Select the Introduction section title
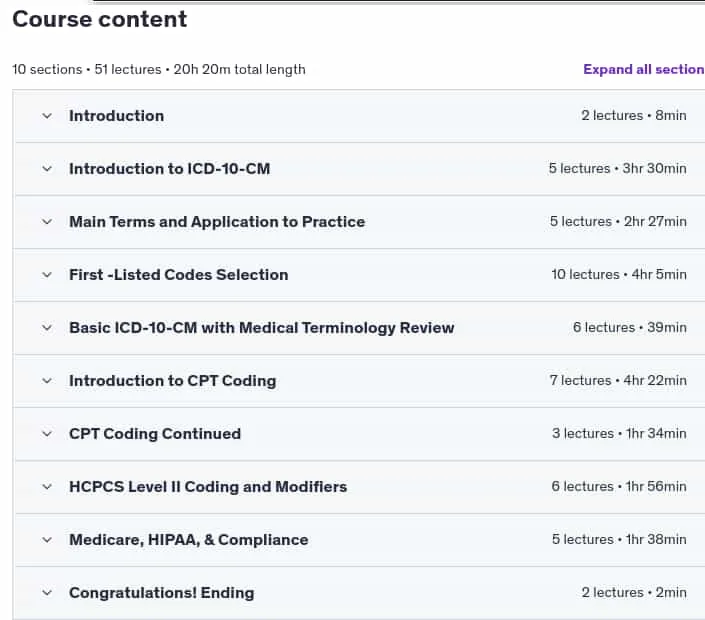Screen dimensions: 705x620 pos(116,116)
